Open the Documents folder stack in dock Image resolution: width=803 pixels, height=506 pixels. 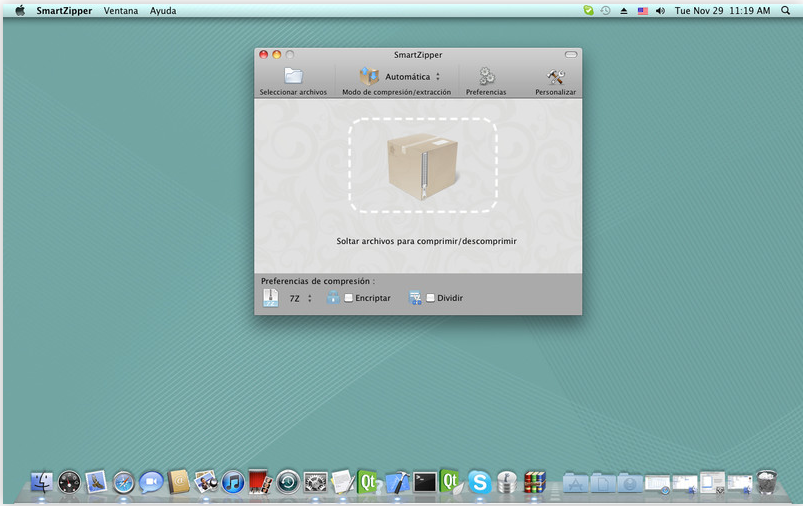pyautogui.click(x=603, y=482)
